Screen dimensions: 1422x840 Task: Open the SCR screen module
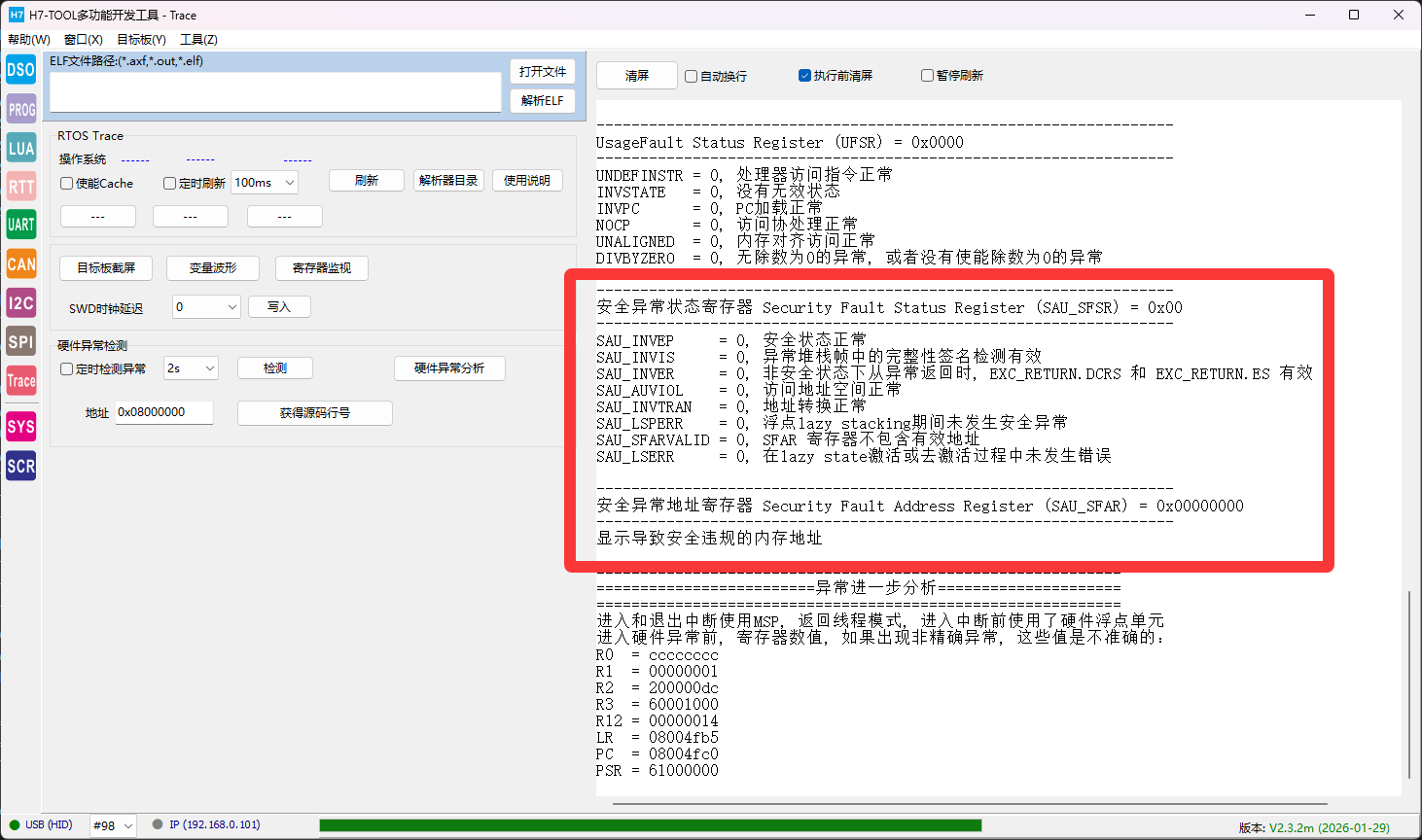click(20, 466)
